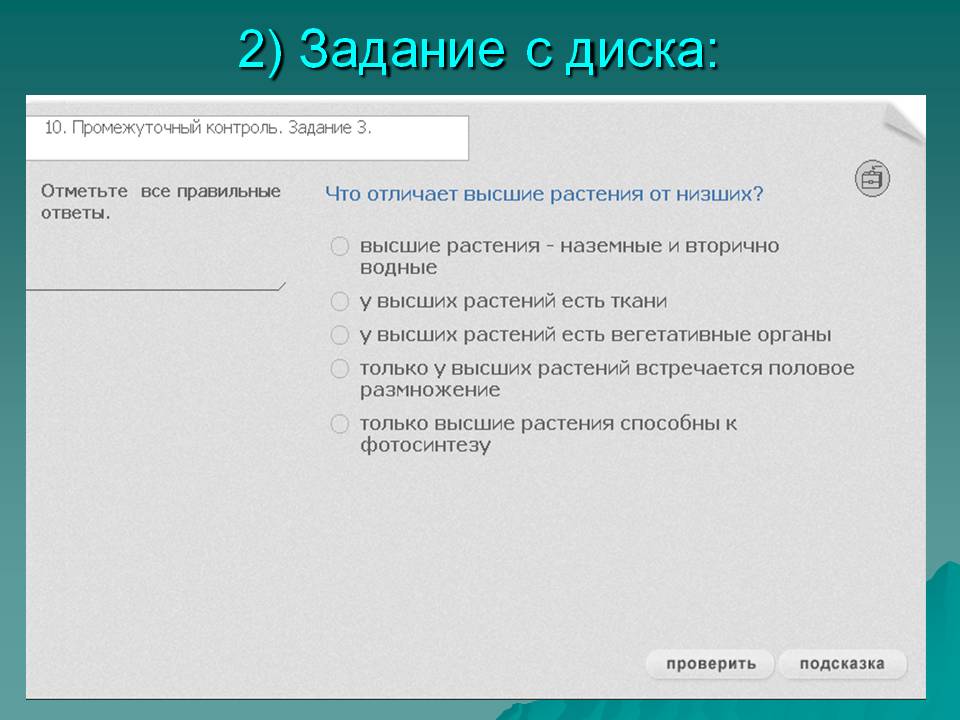The image size is (960, 720).
Task: Tick the circle for 'есть ткани'
Action: [x=340, y=301]
